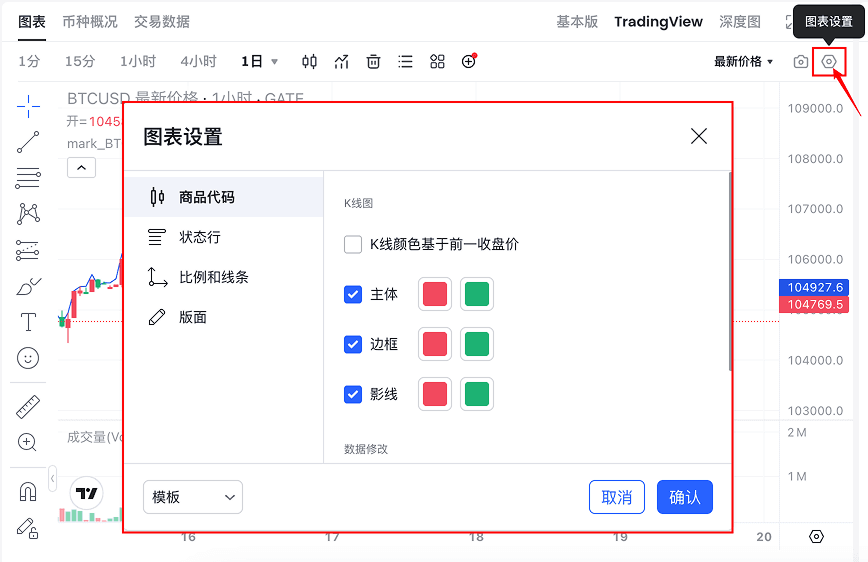Uncheck the 影线 checkbox
Screen dimensions: 868x562
click(353, 394)
